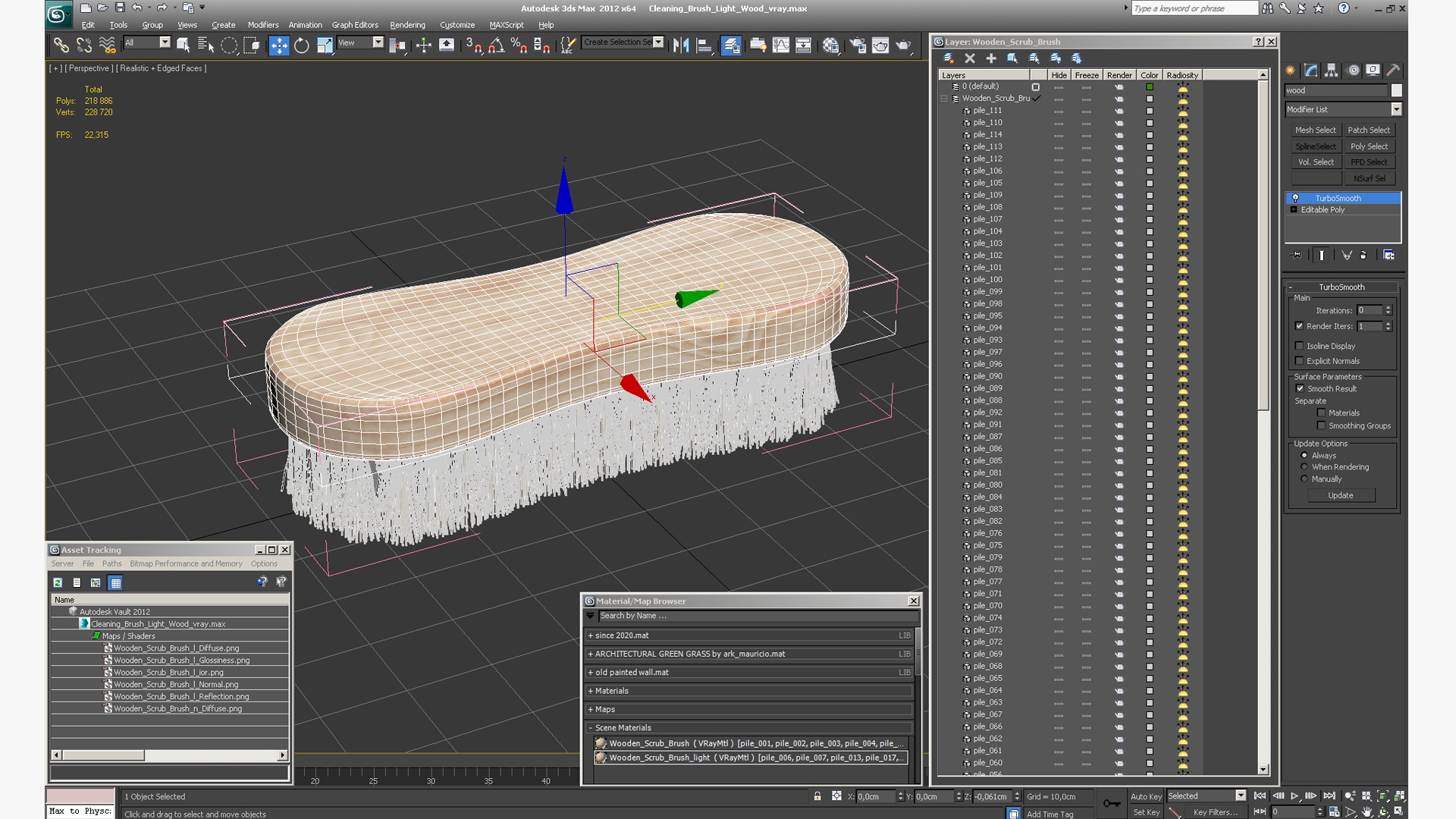Open the Utilities hammer panel tab

[1393, 70]
